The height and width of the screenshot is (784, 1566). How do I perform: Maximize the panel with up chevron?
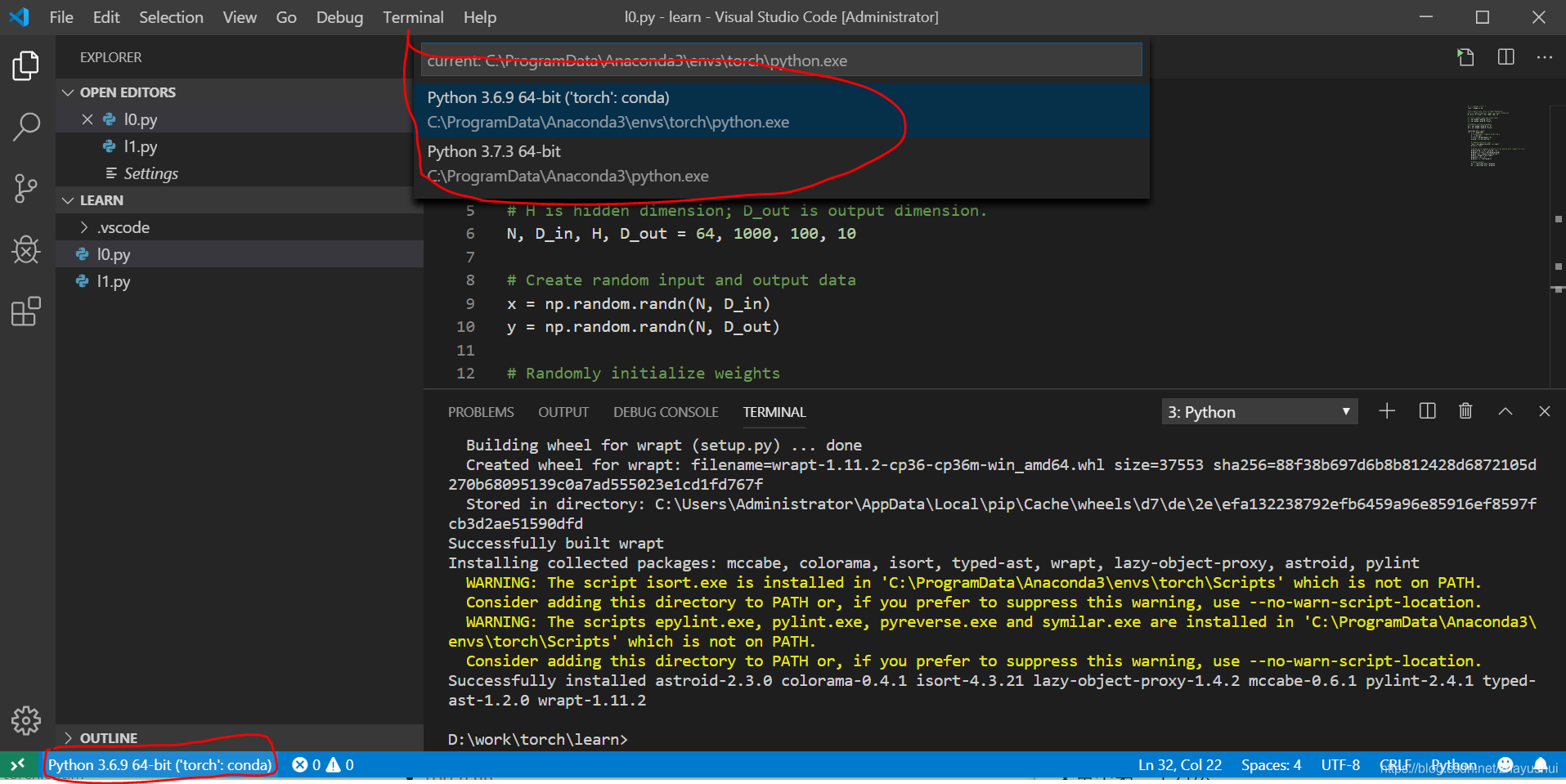(x=1505, y=411)
